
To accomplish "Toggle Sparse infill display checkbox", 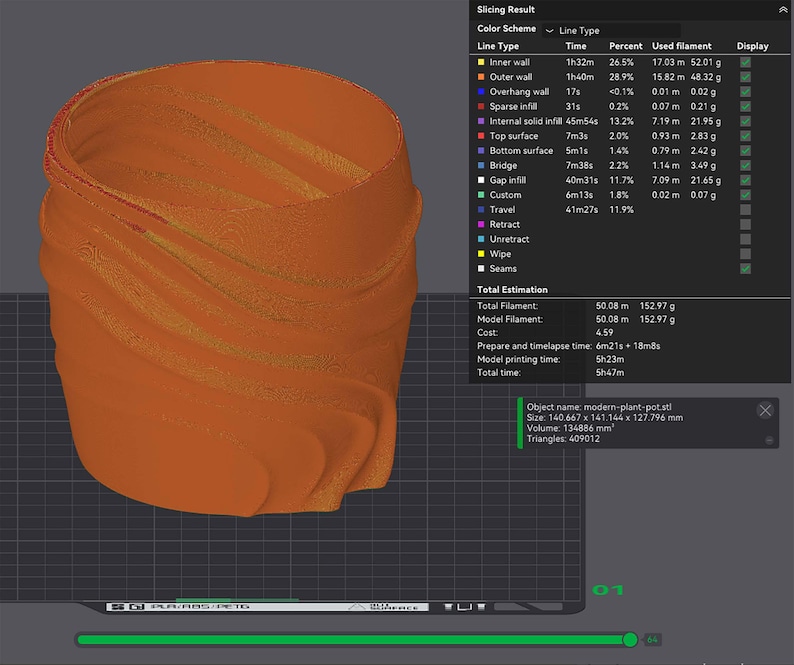I will point(745,106).
